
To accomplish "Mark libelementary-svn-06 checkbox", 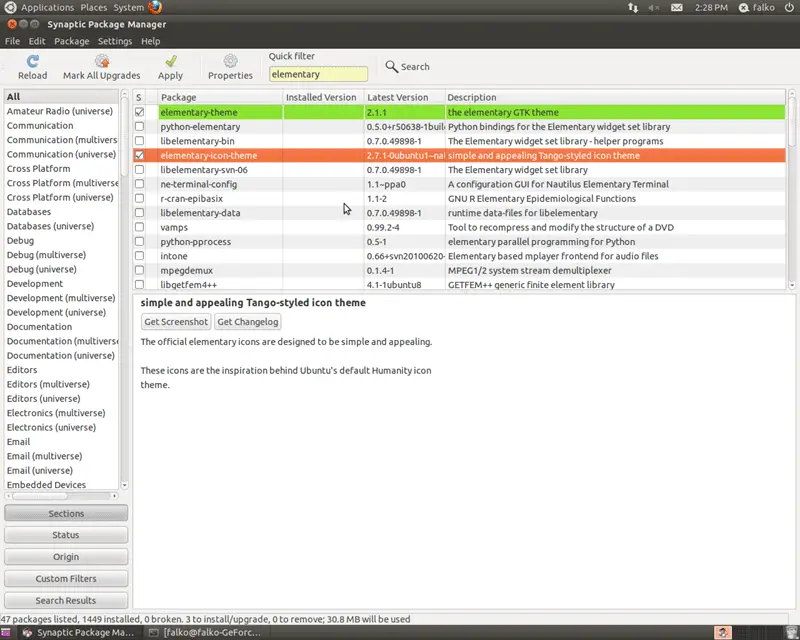I will click(x=139, y=169).
